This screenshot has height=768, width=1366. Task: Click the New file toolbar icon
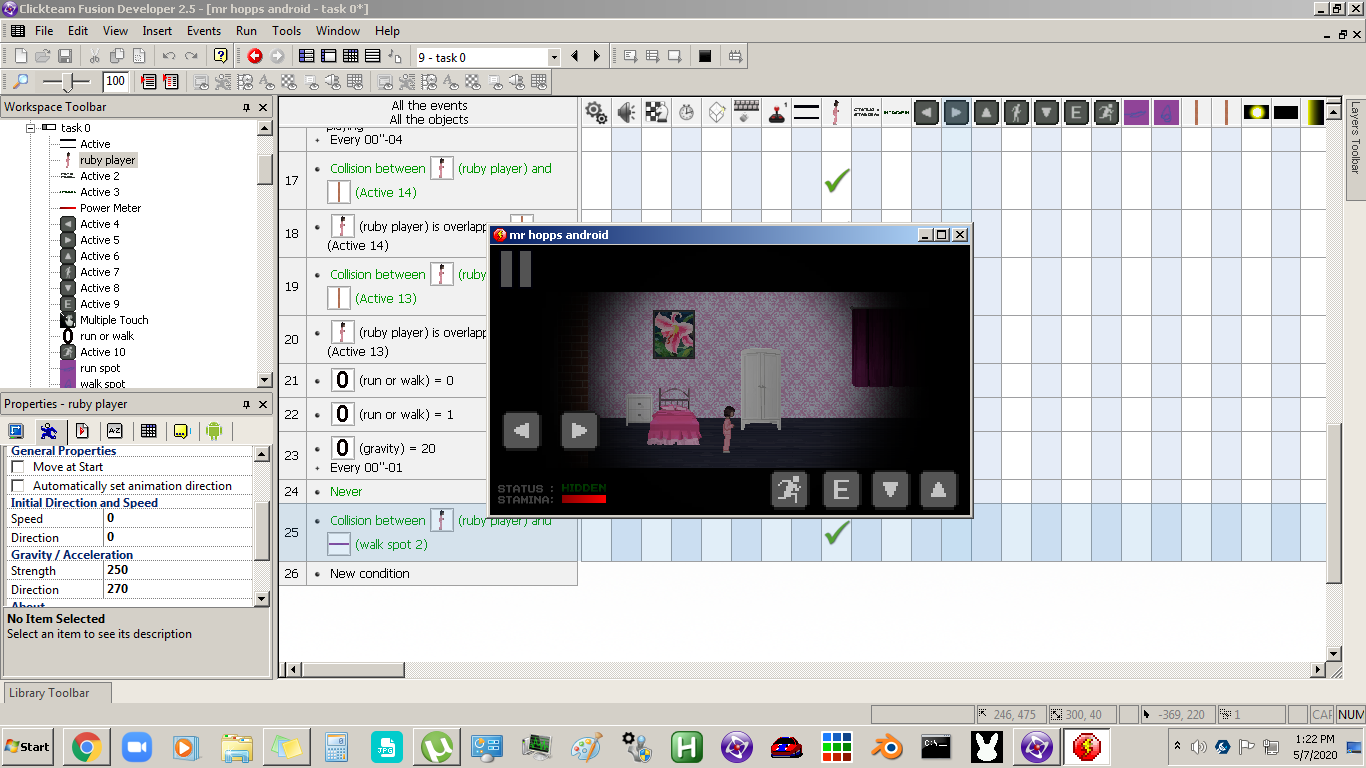point(21,57)
